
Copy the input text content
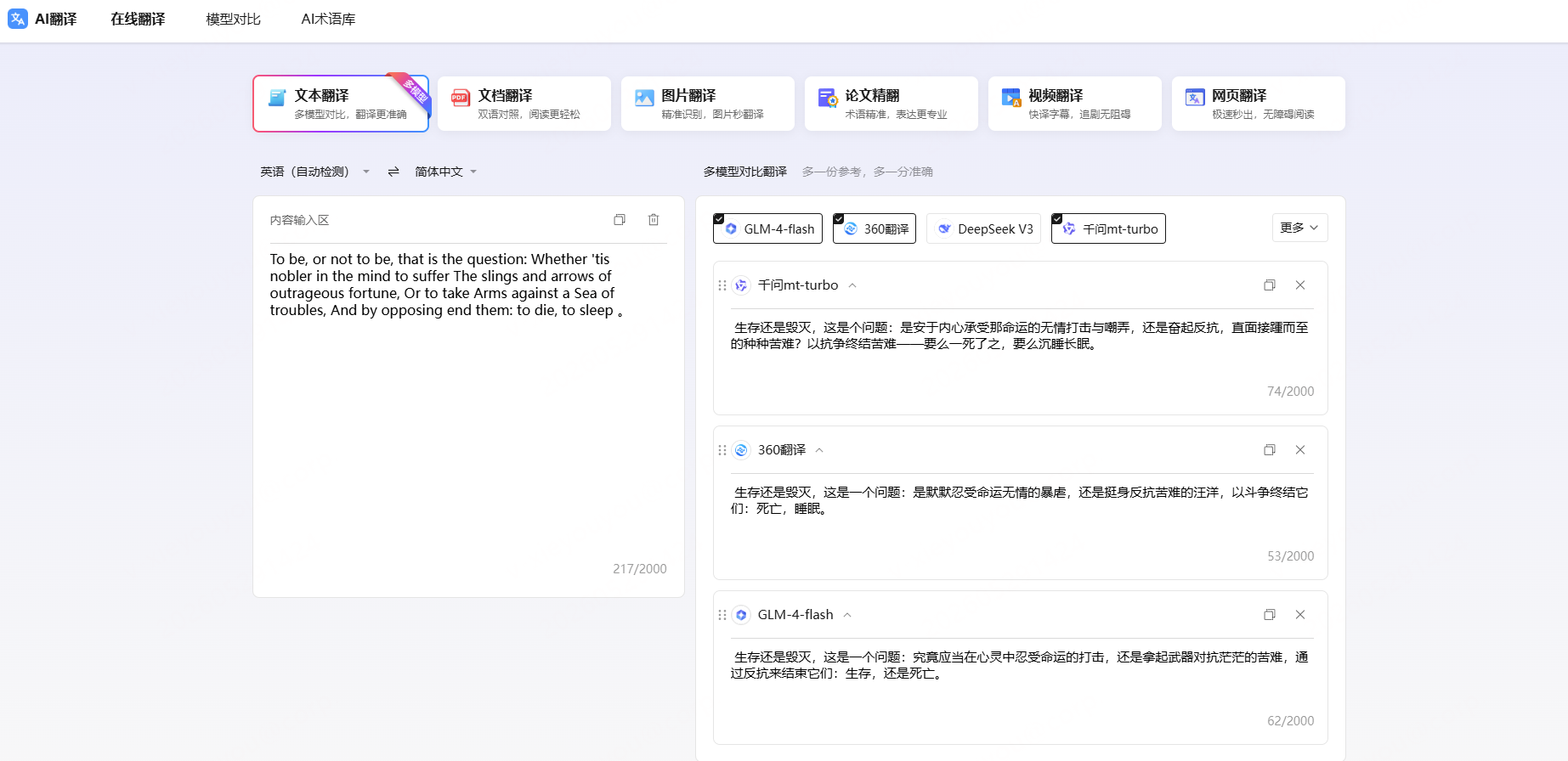(620, 220)
